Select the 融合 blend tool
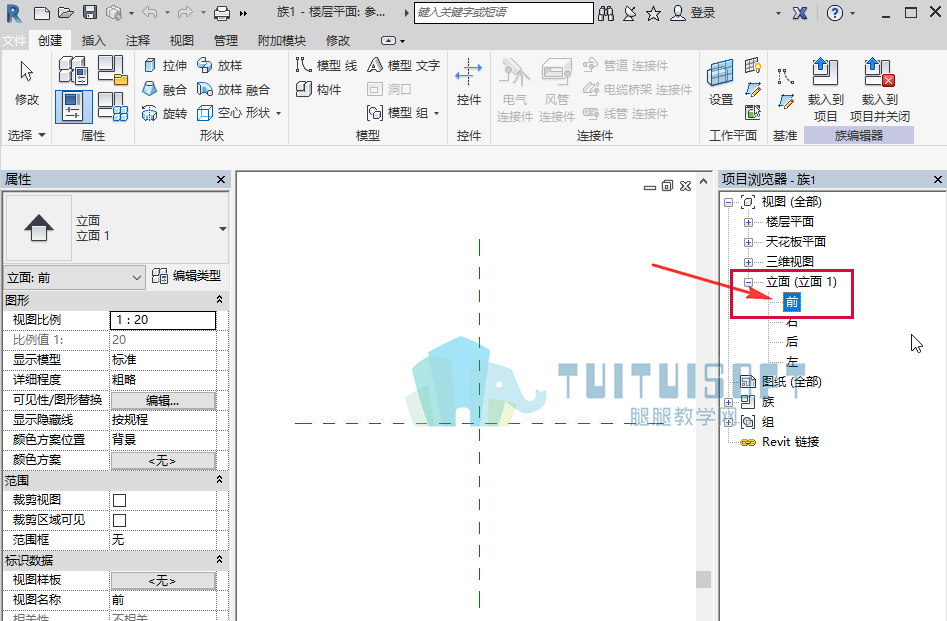The width and height of the screenshot is (947, 621). tap(165, 89)
